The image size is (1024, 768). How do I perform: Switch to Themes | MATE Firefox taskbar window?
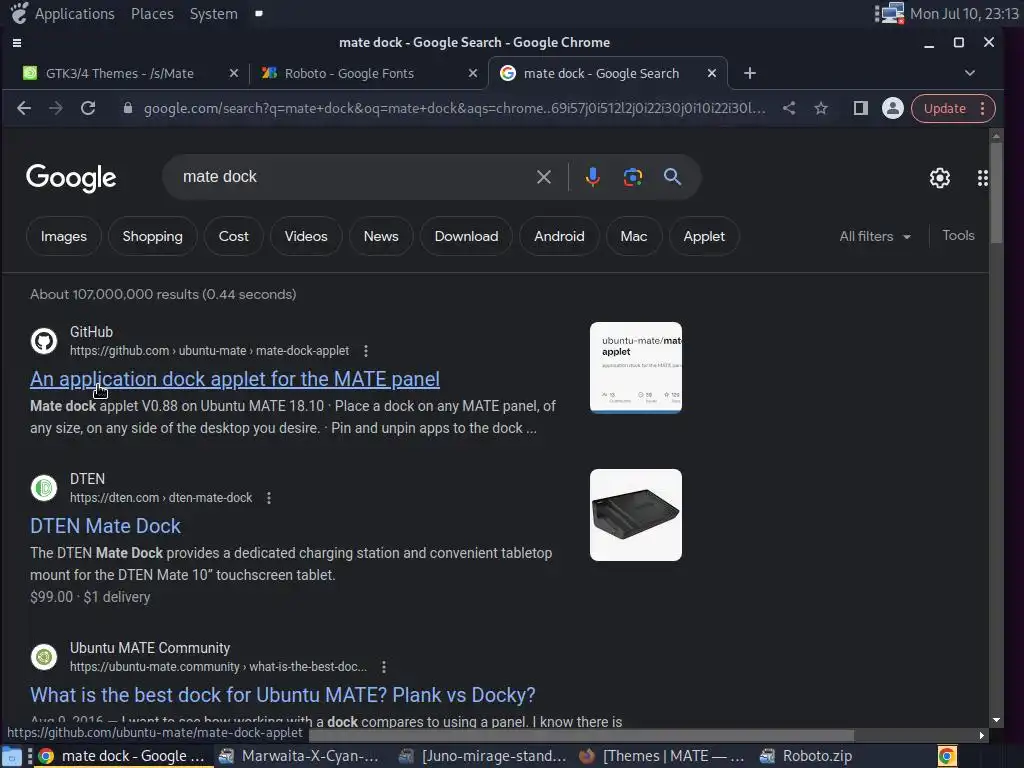click(662, 756)
